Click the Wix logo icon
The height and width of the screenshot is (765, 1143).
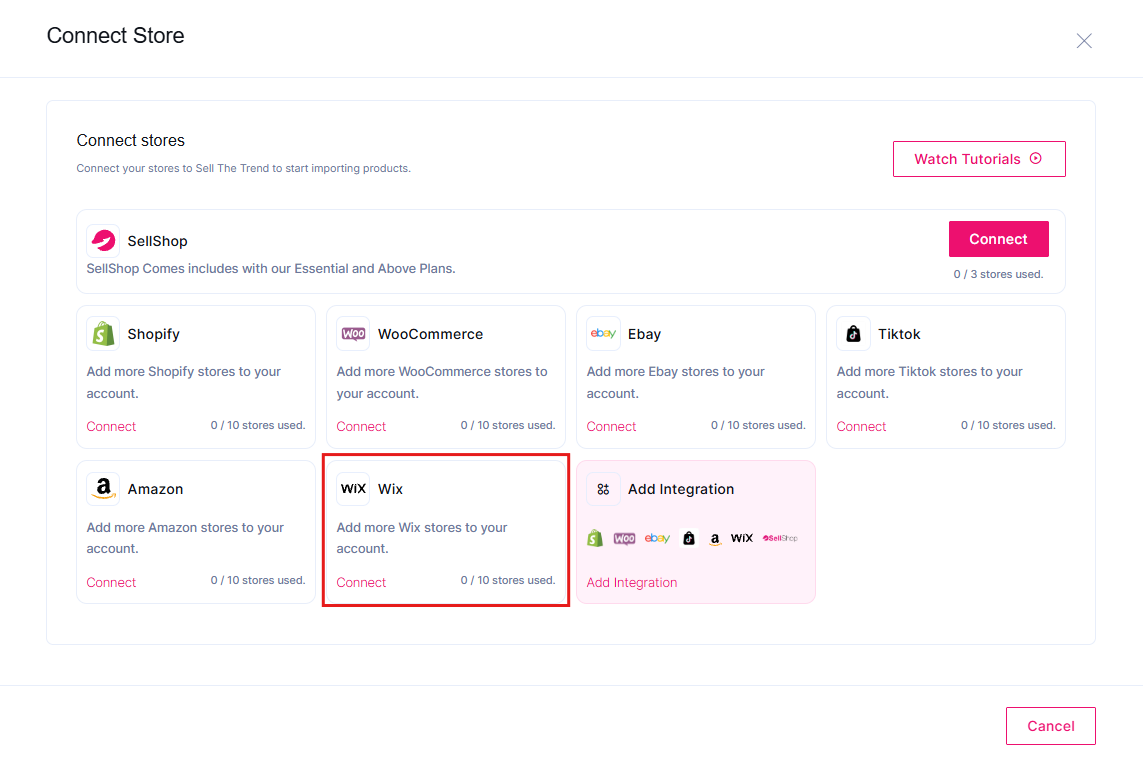pyautogui.click(x=354, y=489)
